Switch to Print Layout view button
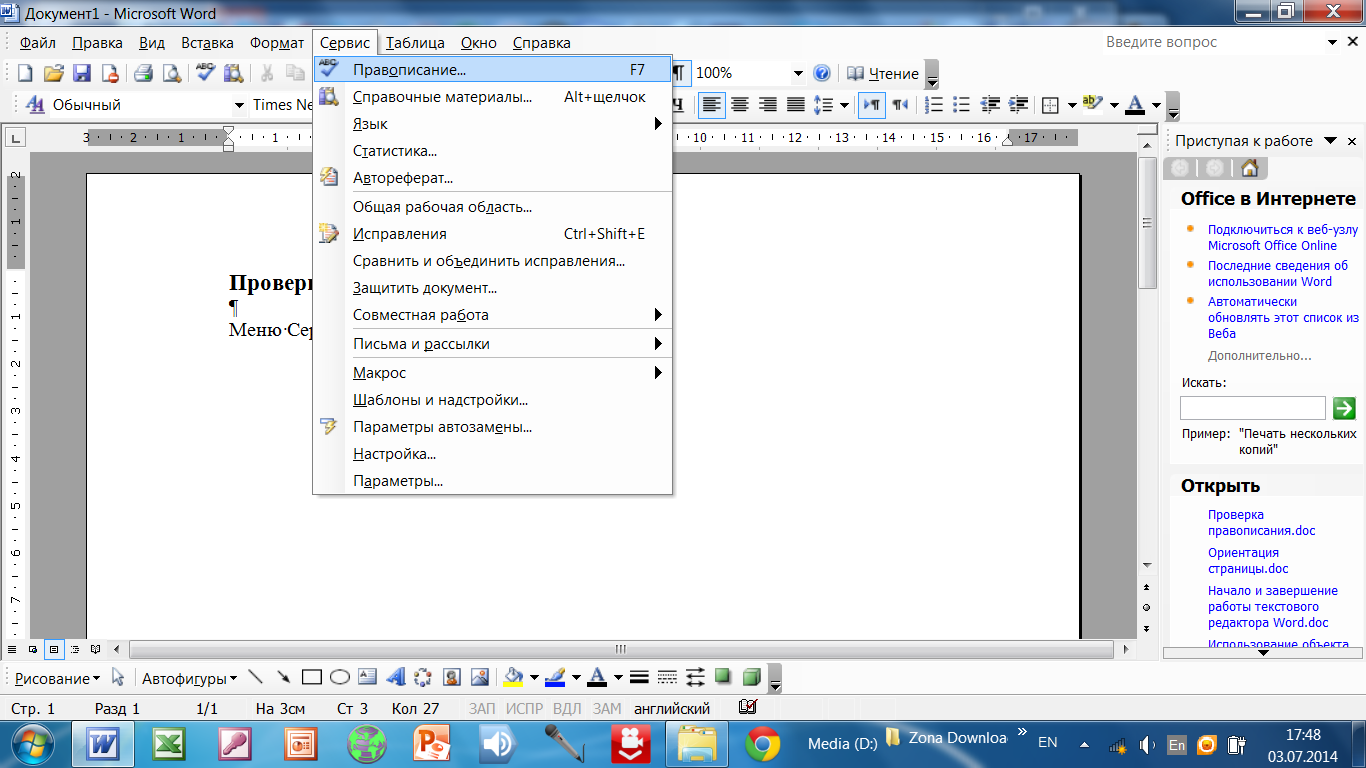Screen dimensions: 1366x768 (54, 649)
